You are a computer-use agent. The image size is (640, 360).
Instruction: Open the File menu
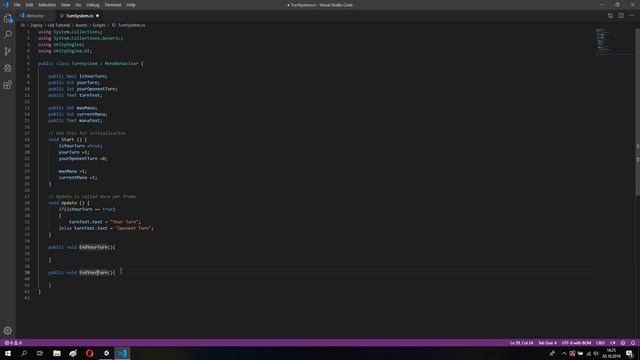(x=17, y=5)
